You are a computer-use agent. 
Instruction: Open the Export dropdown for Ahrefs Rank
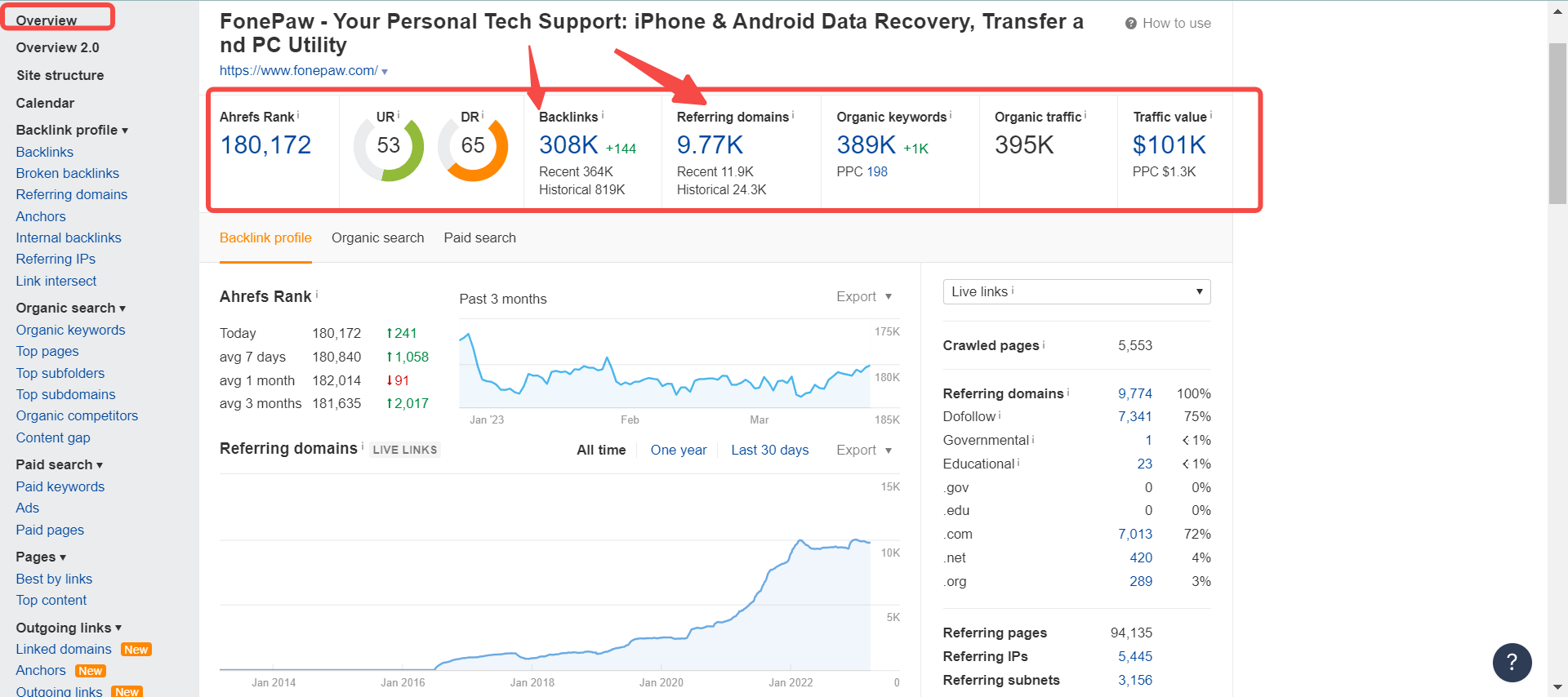point(864,296)
